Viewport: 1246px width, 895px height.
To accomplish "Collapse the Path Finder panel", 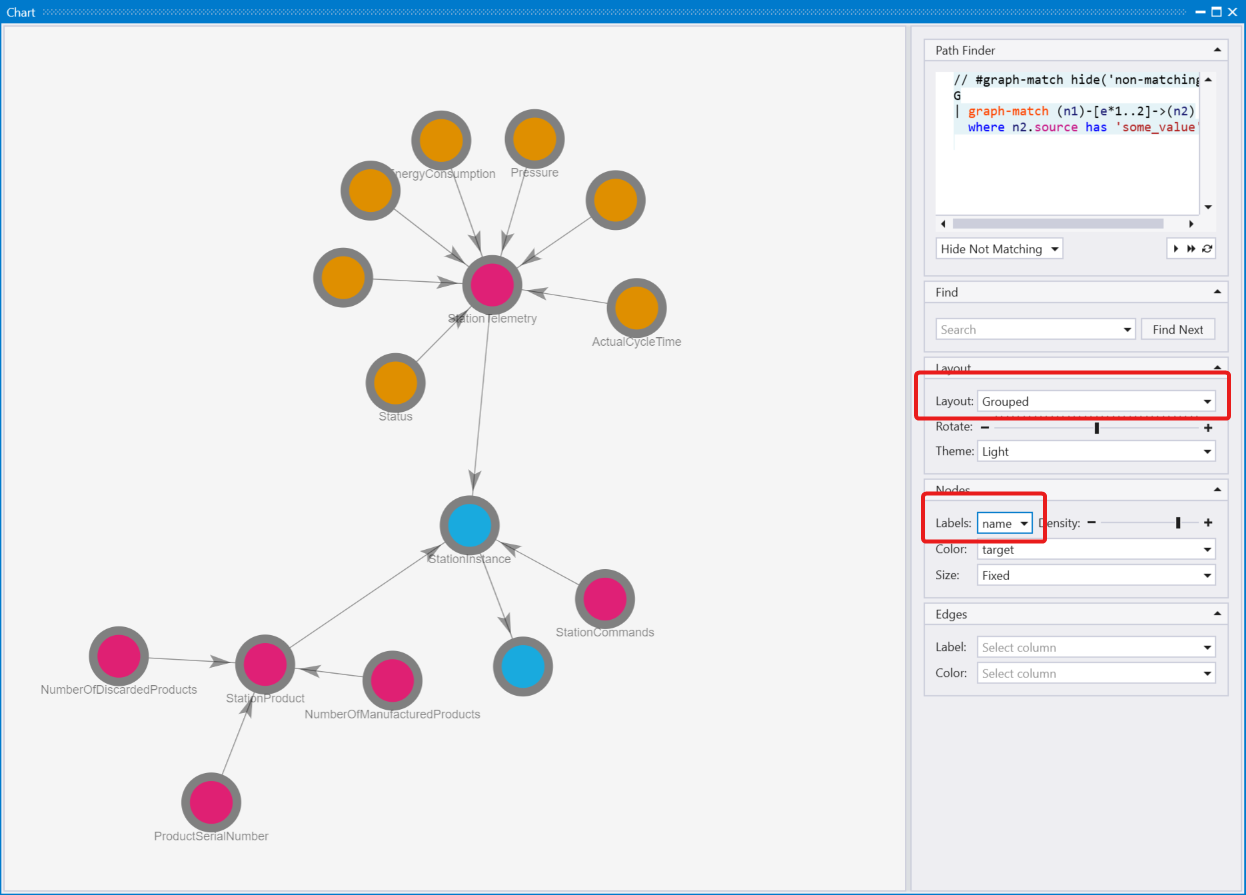I will [1217, 50].
